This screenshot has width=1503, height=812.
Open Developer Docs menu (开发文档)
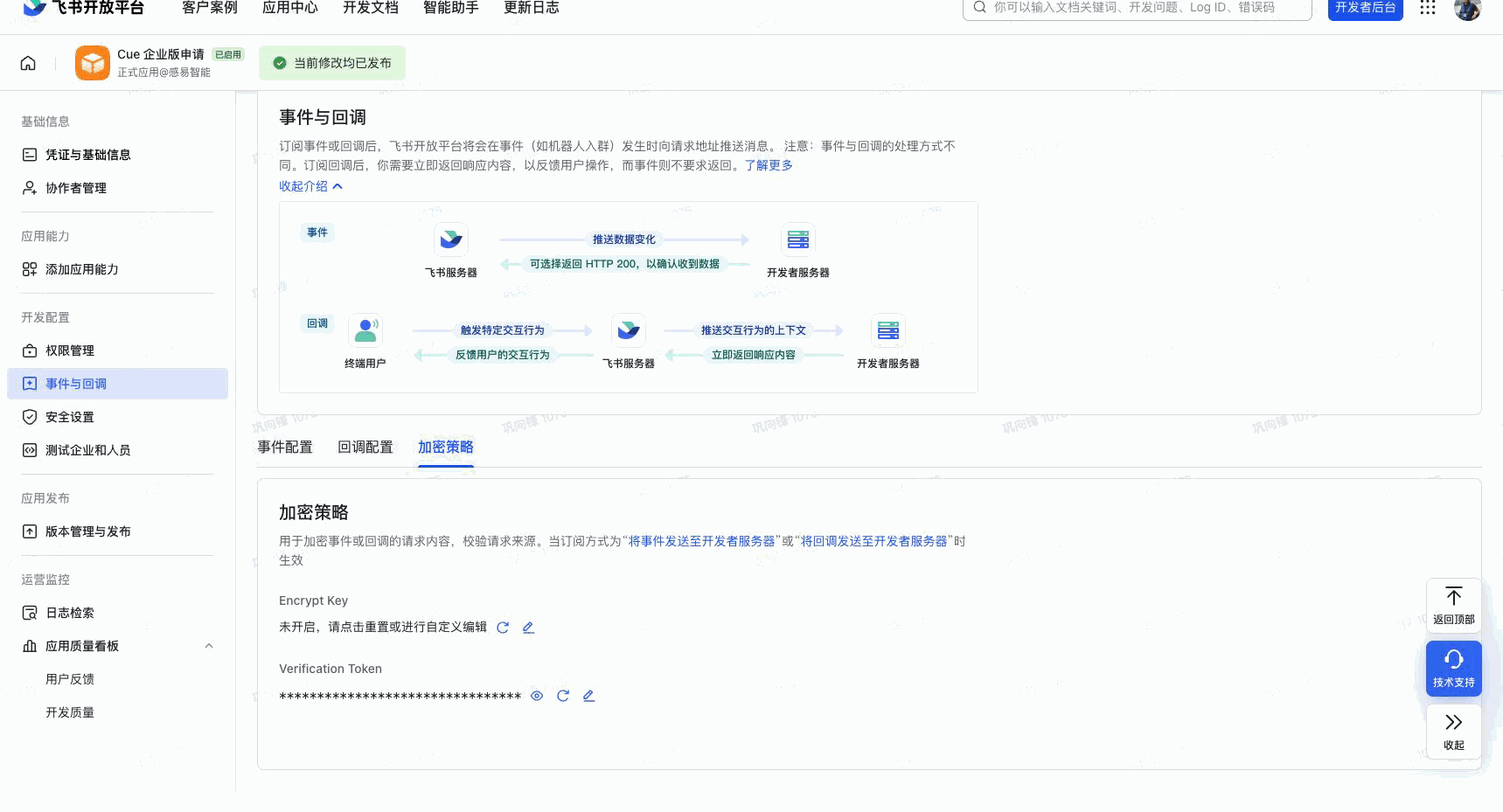tap(371, 8)
